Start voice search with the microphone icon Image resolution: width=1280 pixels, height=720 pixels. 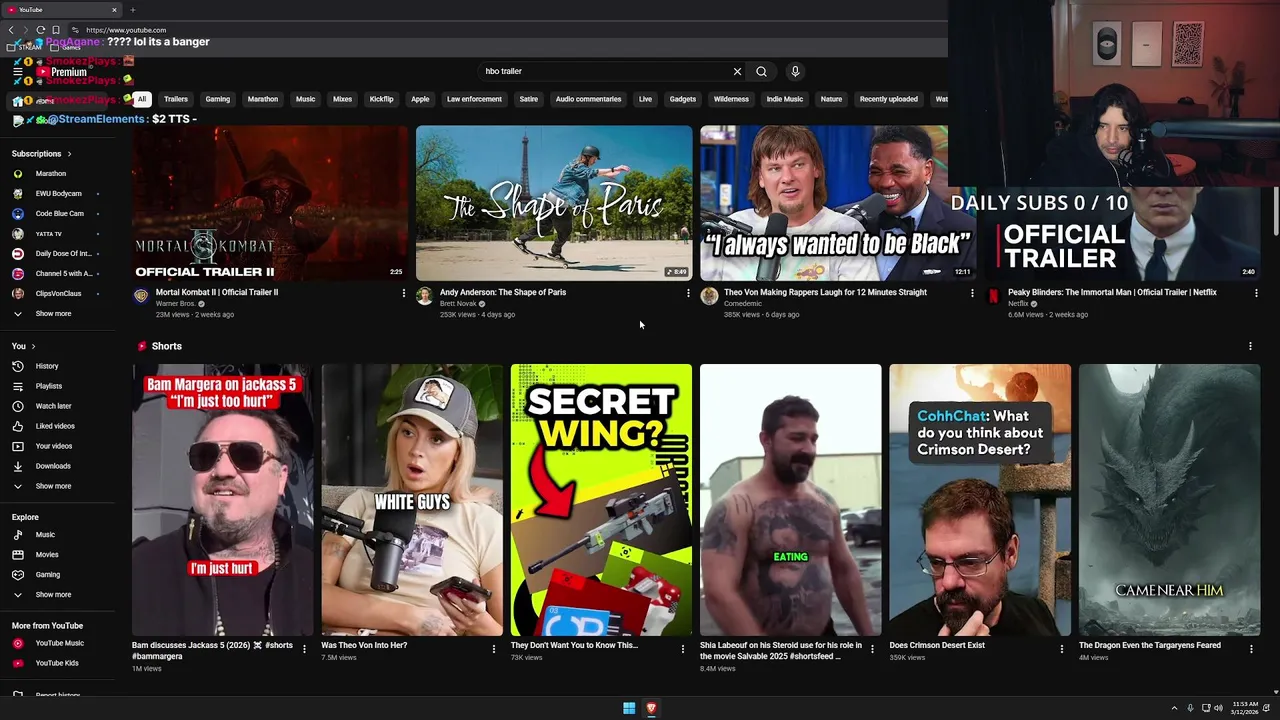[x=795, y=71]
